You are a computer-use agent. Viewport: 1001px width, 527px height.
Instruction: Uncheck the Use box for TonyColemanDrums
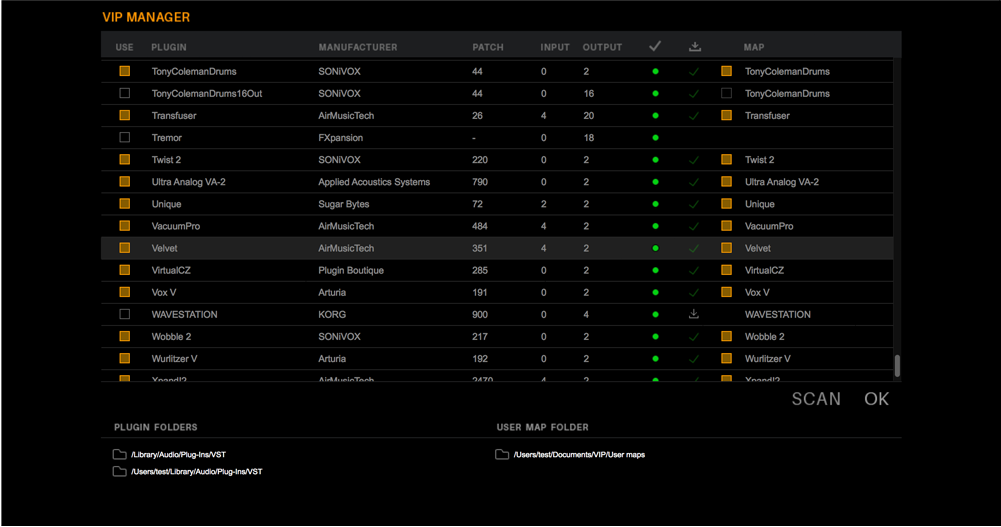pyautogui.click(x=124, y=71)
